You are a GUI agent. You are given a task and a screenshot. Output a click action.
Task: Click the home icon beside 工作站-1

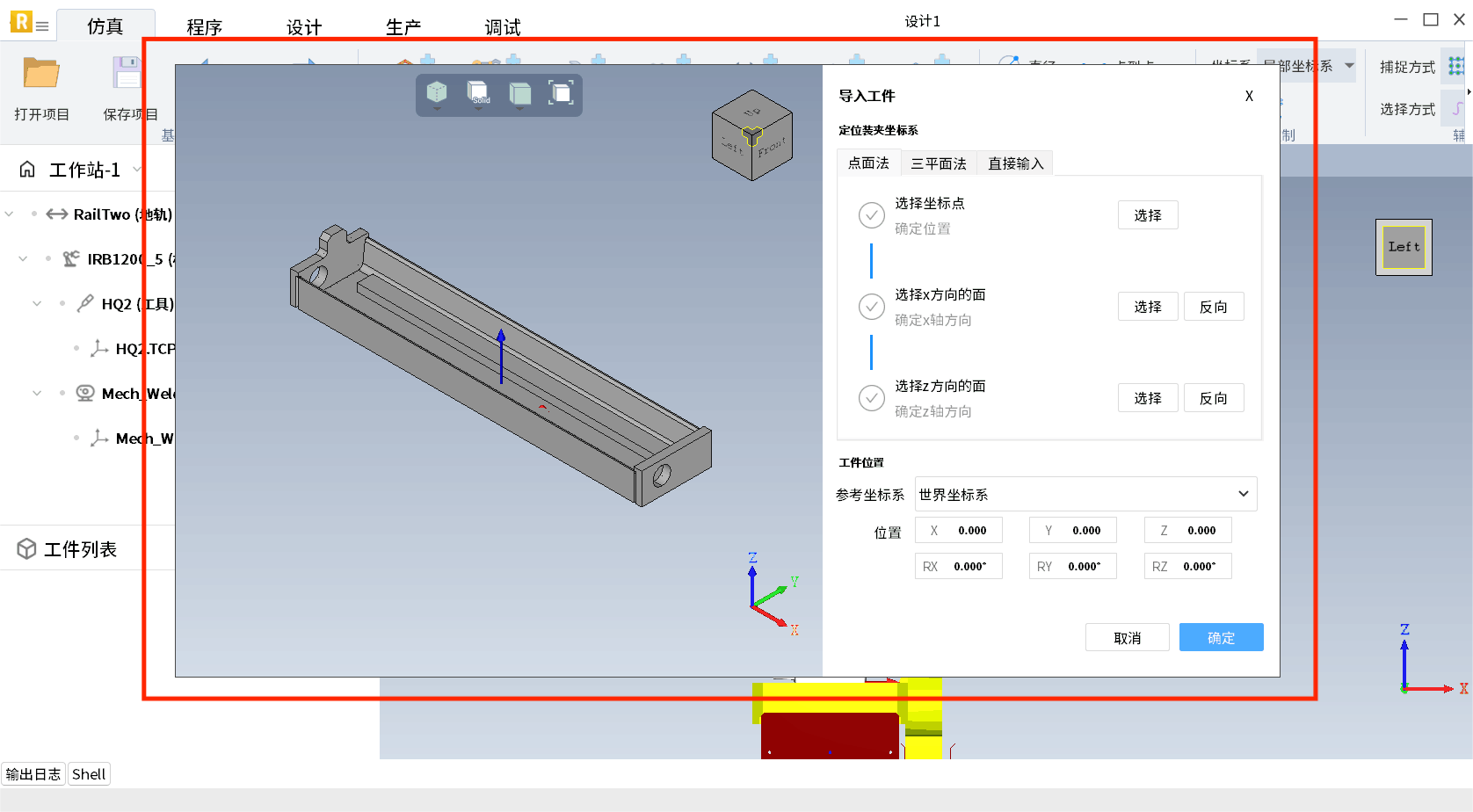coord(27,170)
